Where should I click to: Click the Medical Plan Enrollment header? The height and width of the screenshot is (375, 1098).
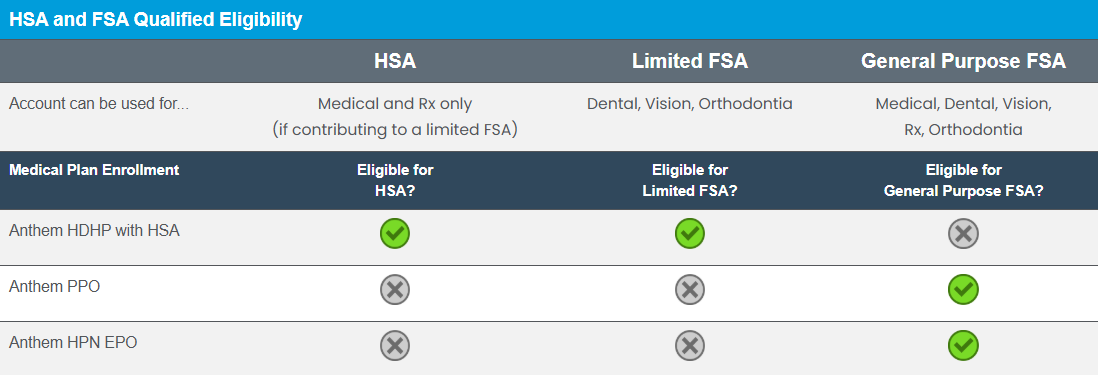pos(94,170)
